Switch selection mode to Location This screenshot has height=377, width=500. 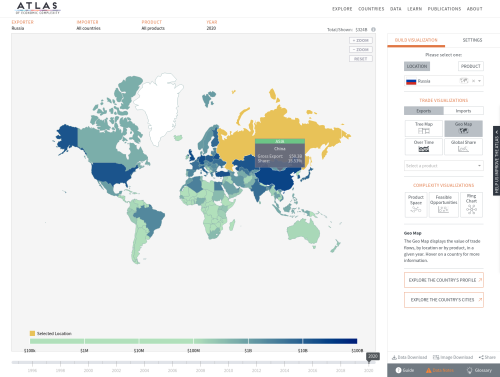[417, 66]
